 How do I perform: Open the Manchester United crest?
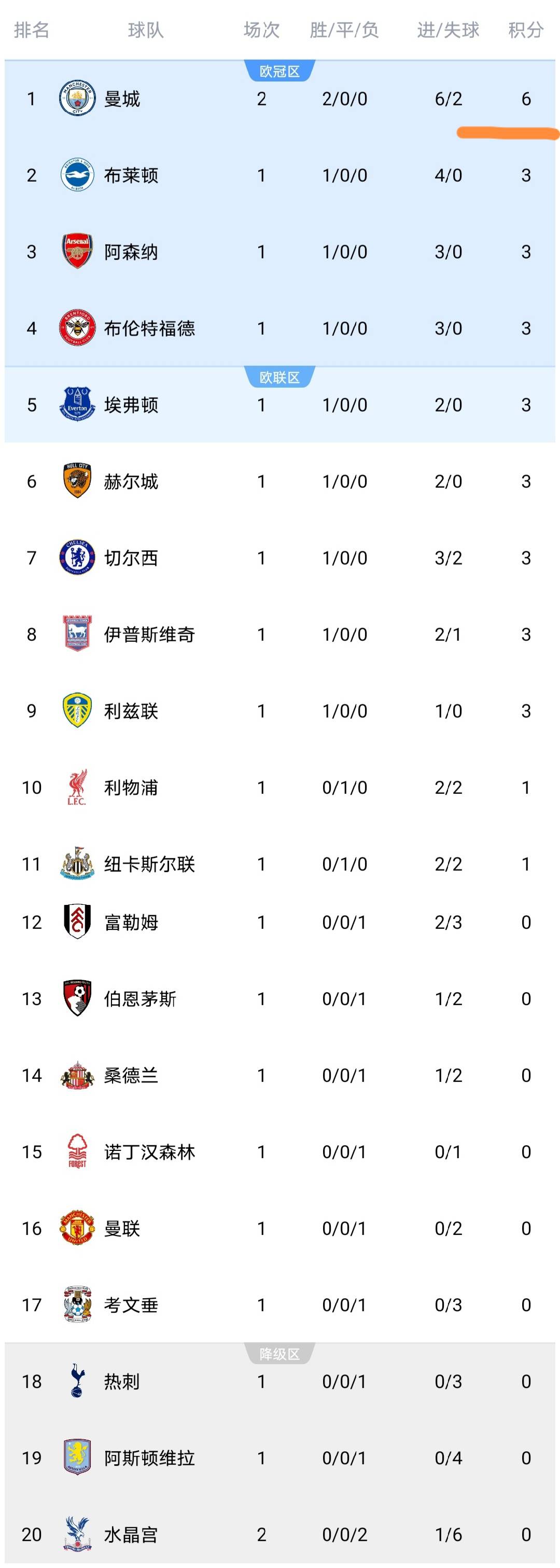(x=77, y=1228)
